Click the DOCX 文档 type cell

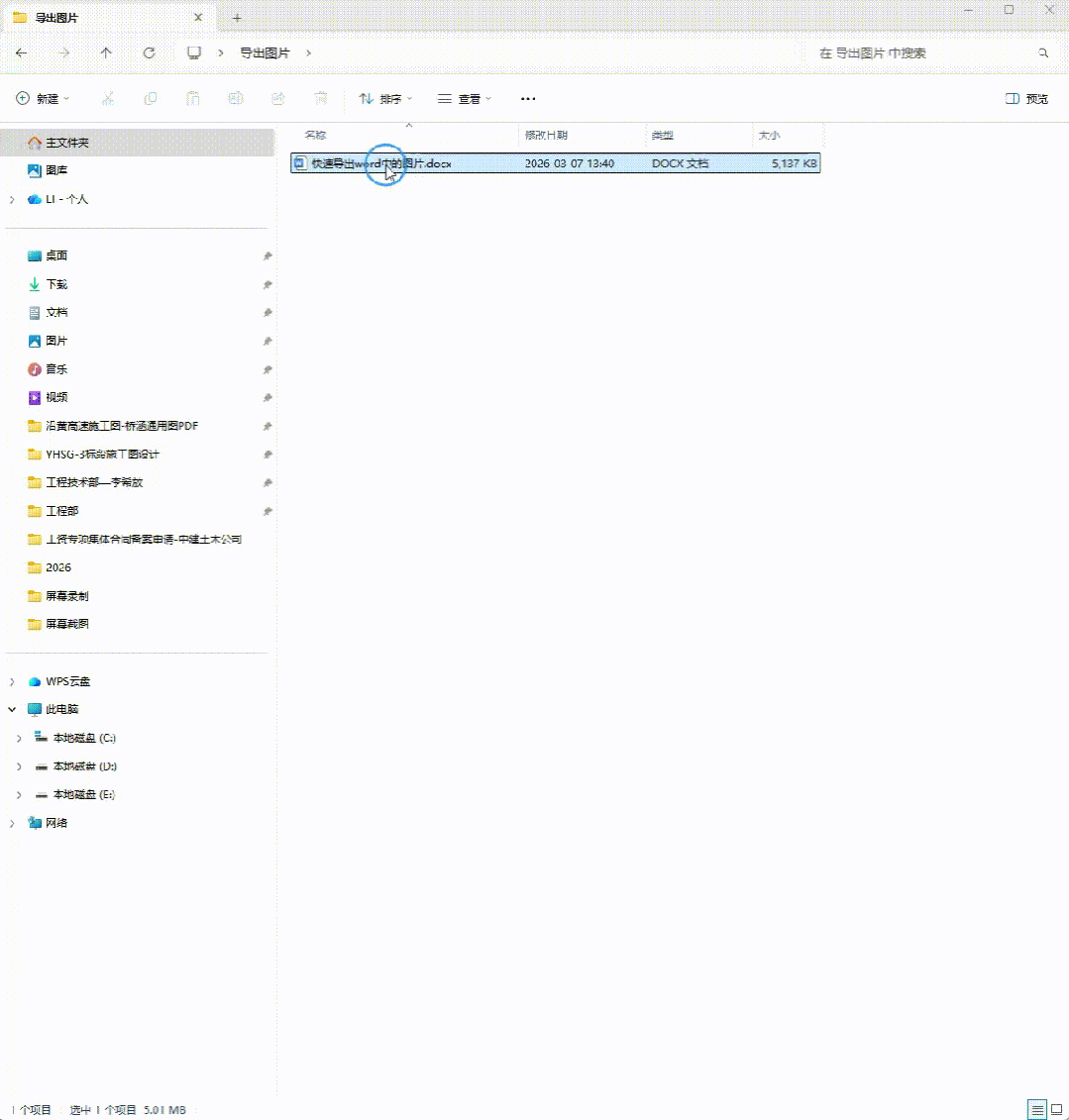point(681,163)
